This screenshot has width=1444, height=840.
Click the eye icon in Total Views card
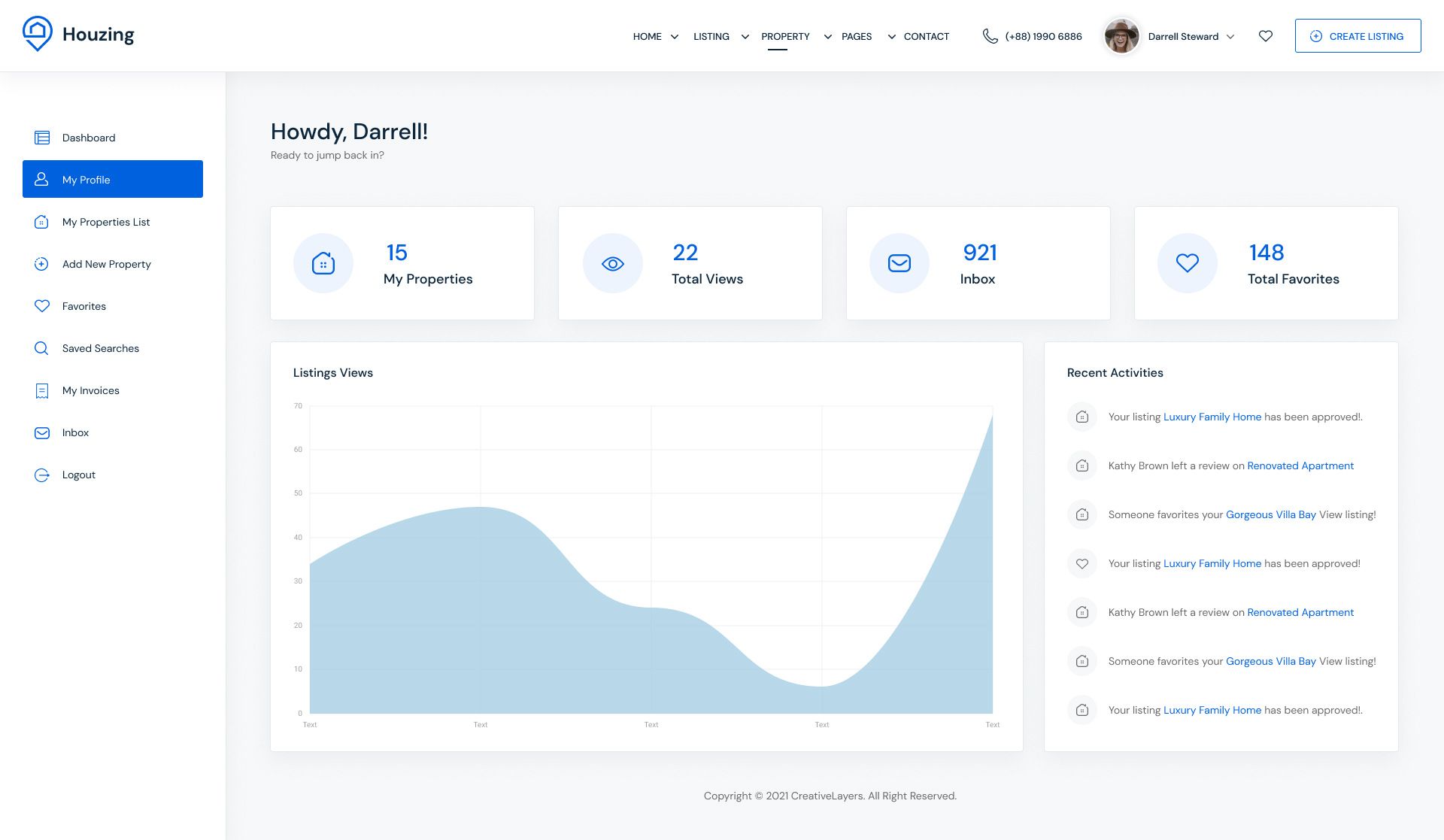coord(613,263)
